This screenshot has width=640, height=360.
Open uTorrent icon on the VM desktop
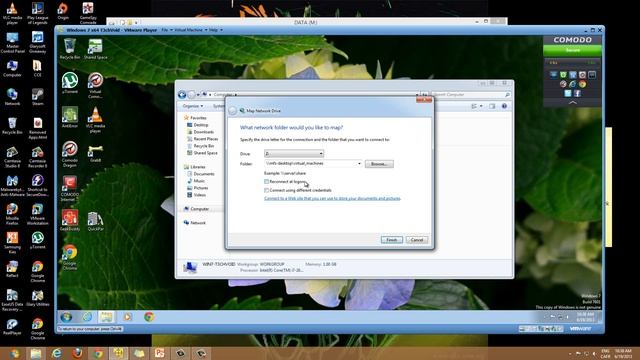(x=70, y=83)
